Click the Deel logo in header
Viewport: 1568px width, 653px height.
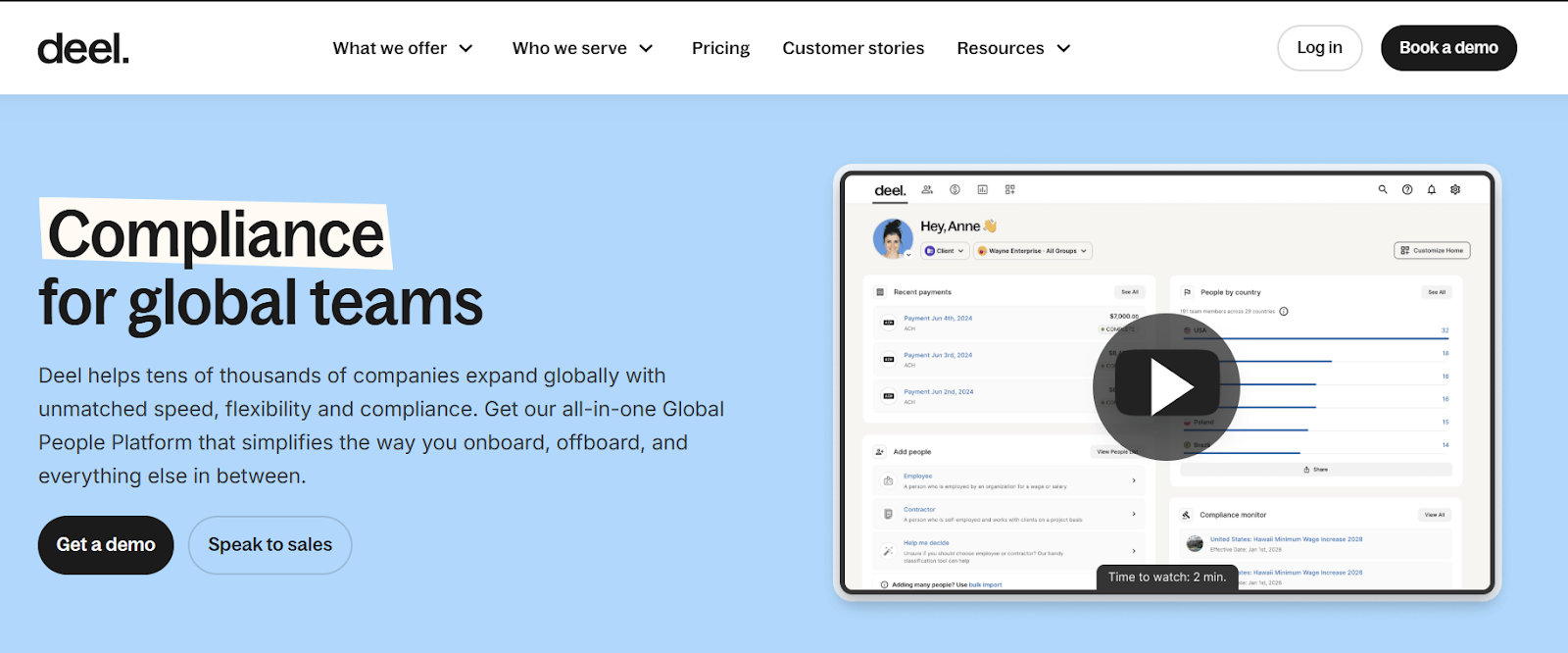tap(83, 48)
